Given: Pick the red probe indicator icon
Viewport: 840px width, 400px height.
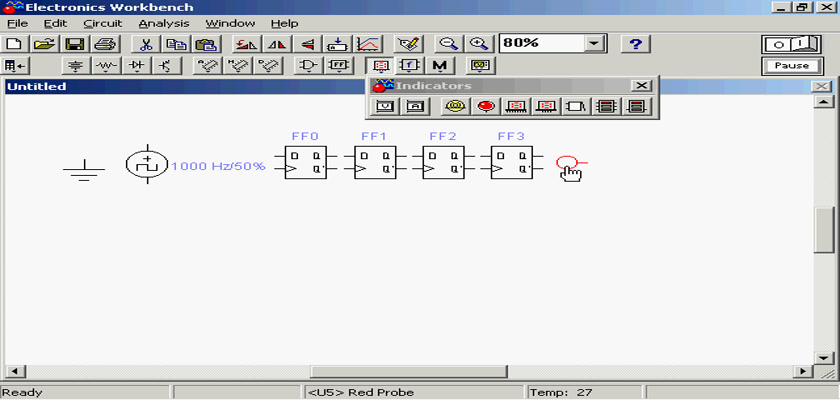Looking at the screenshot, I should click(x=486, y=106).
